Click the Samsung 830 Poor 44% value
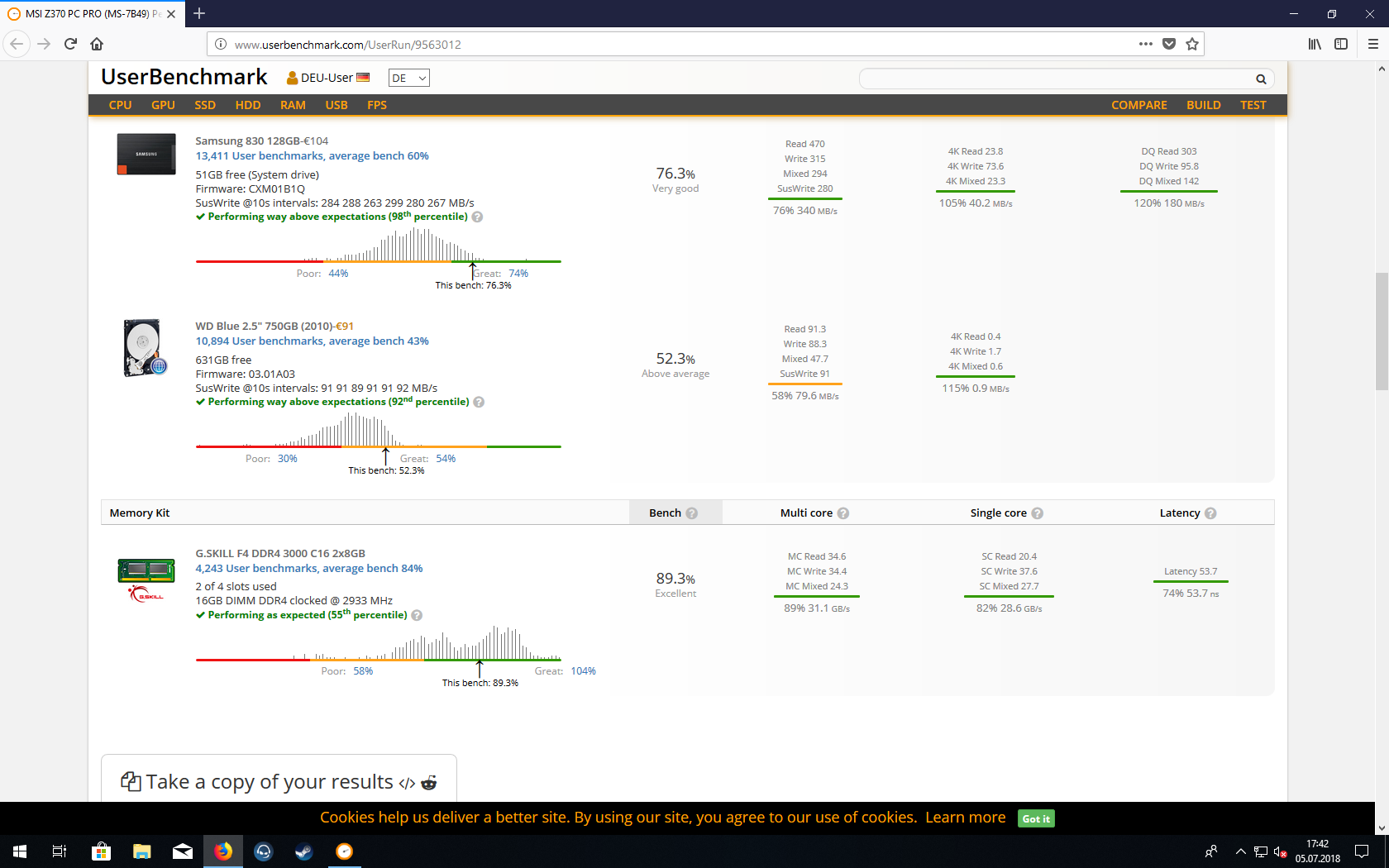 (338, 274)
